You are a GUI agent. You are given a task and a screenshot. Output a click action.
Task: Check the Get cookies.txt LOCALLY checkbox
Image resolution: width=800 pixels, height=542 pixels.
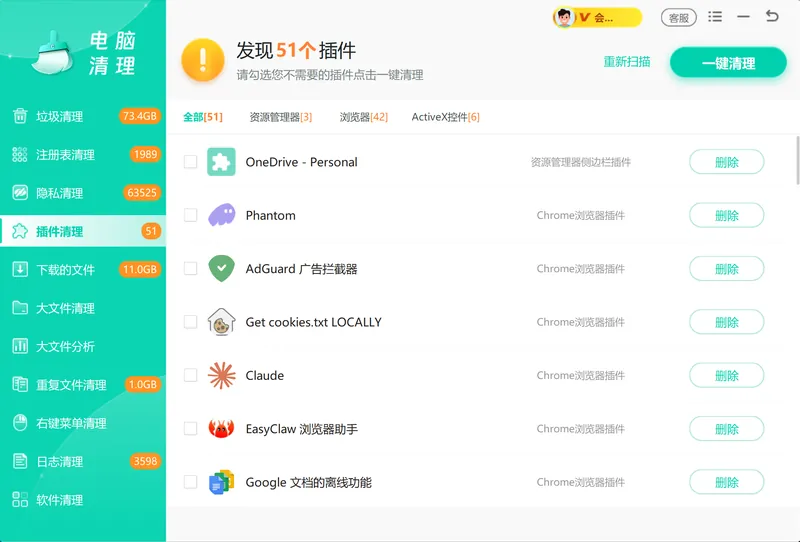point(190,322)
